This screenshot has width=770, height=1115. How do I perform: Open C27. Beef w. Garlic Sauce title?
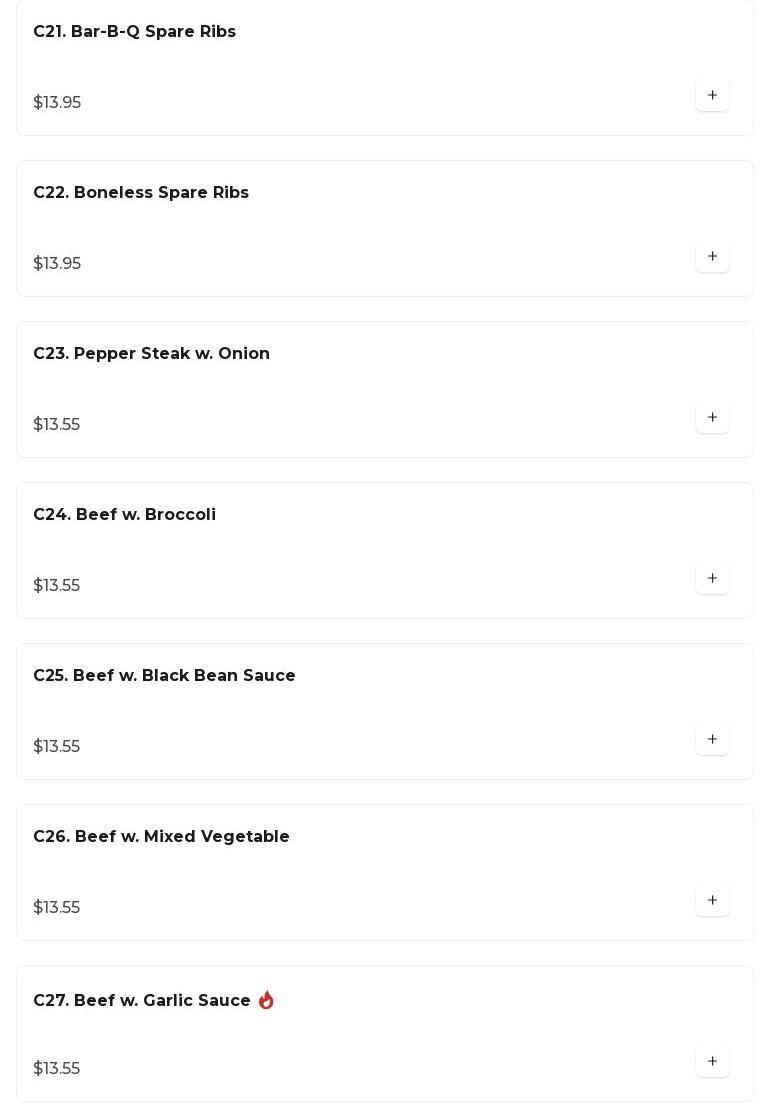[142, 1001]
